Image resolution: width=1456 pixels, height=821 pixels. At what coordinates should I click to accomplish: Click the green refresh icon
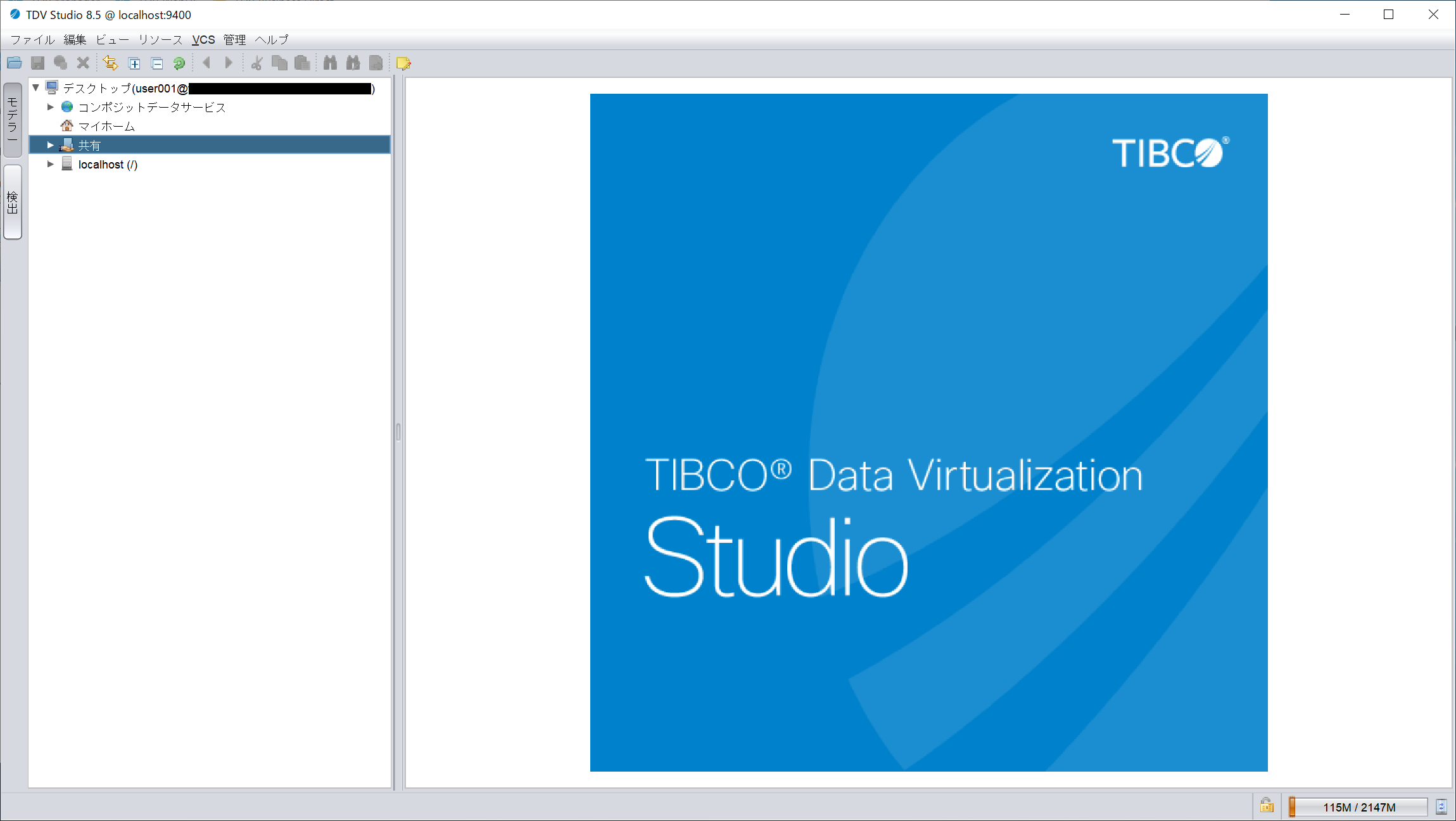[179, 63]
